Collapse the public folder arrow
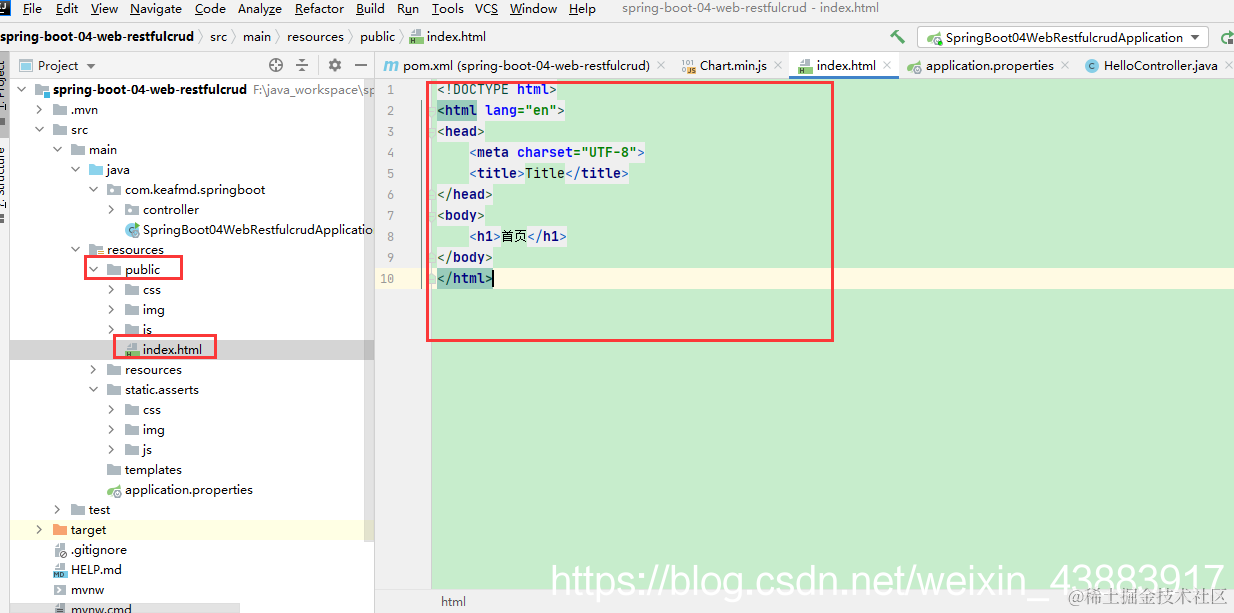Viewport: 1234px width, 613px height. coord(94,270)
